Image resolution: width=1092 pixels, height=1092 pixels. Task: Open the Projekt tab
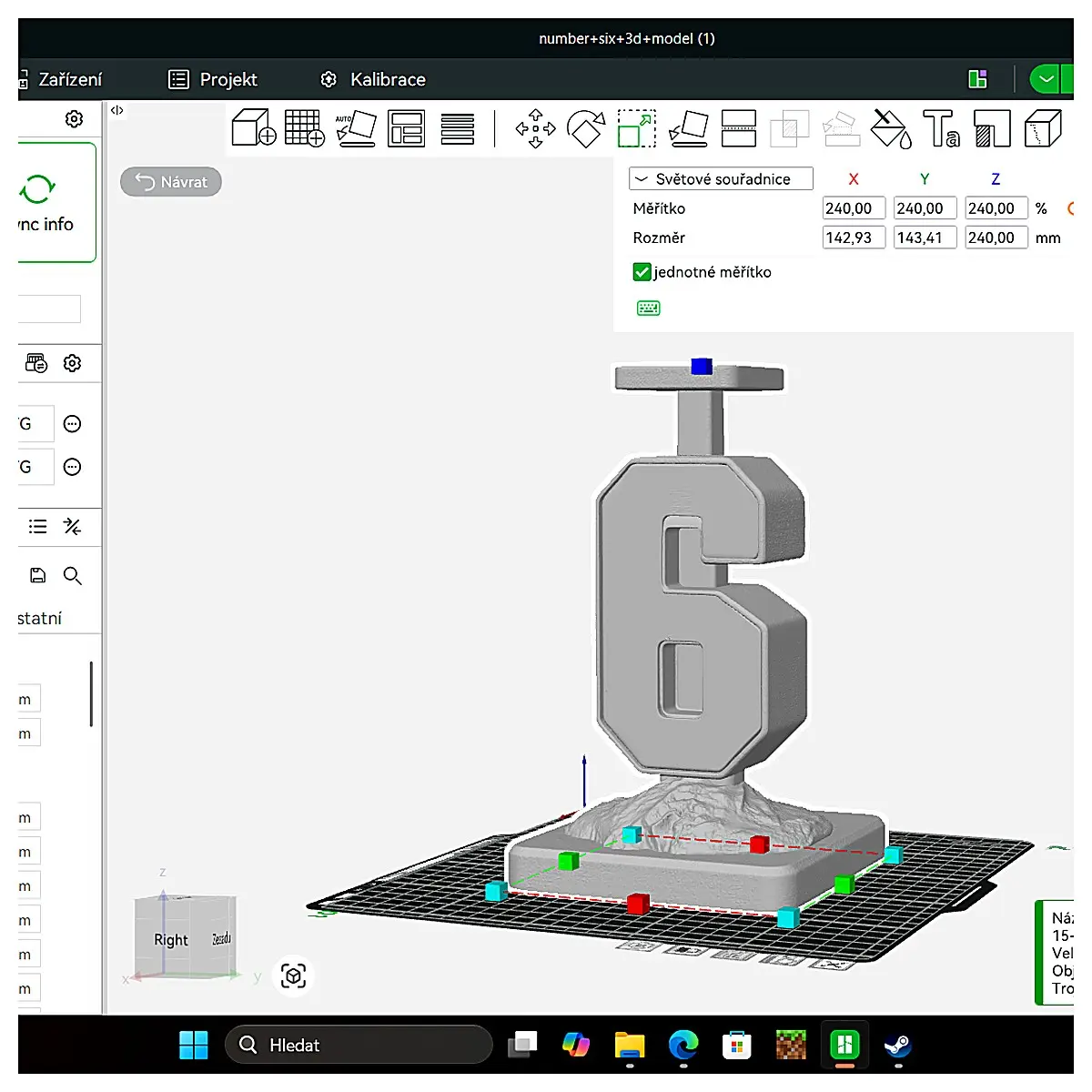pos(214,79)
